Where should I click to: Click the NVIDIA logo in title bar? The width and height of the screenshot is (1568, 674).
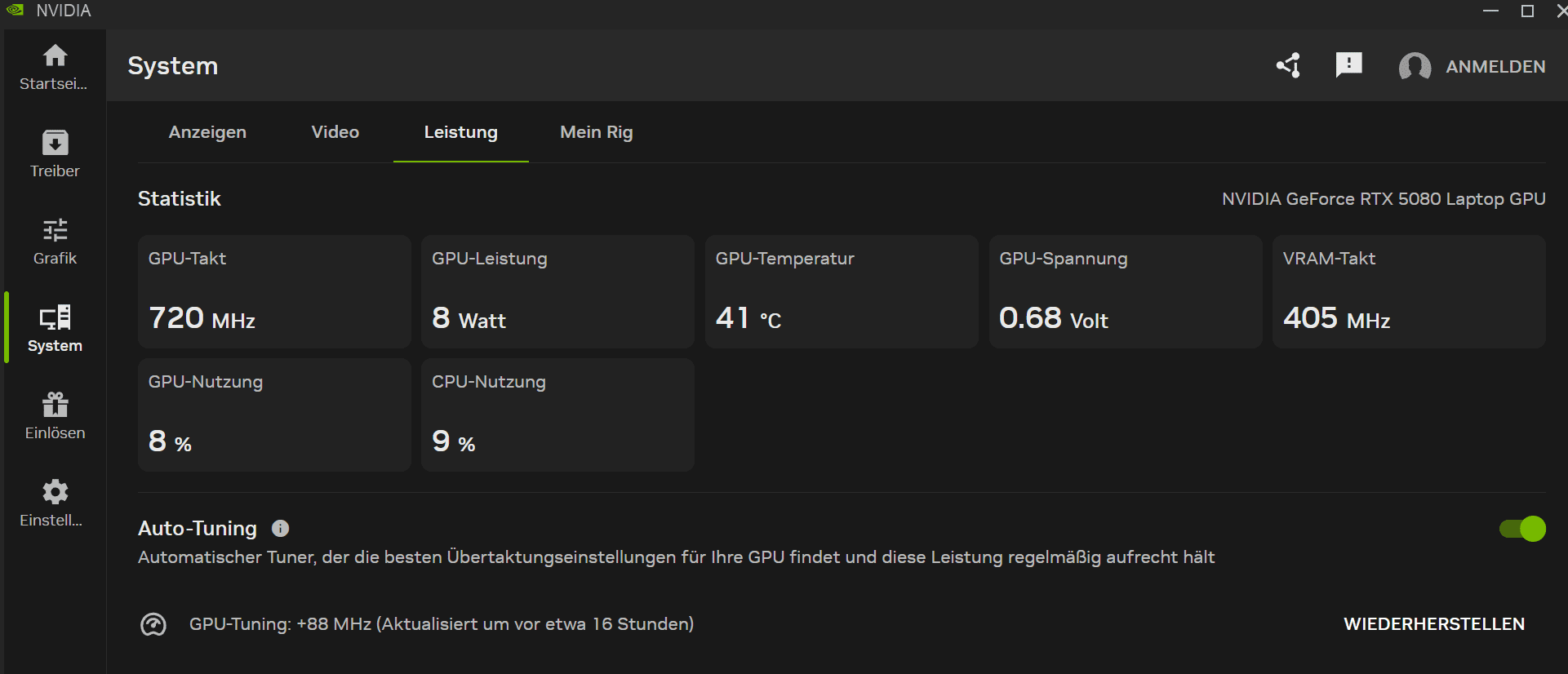point(16,11)
